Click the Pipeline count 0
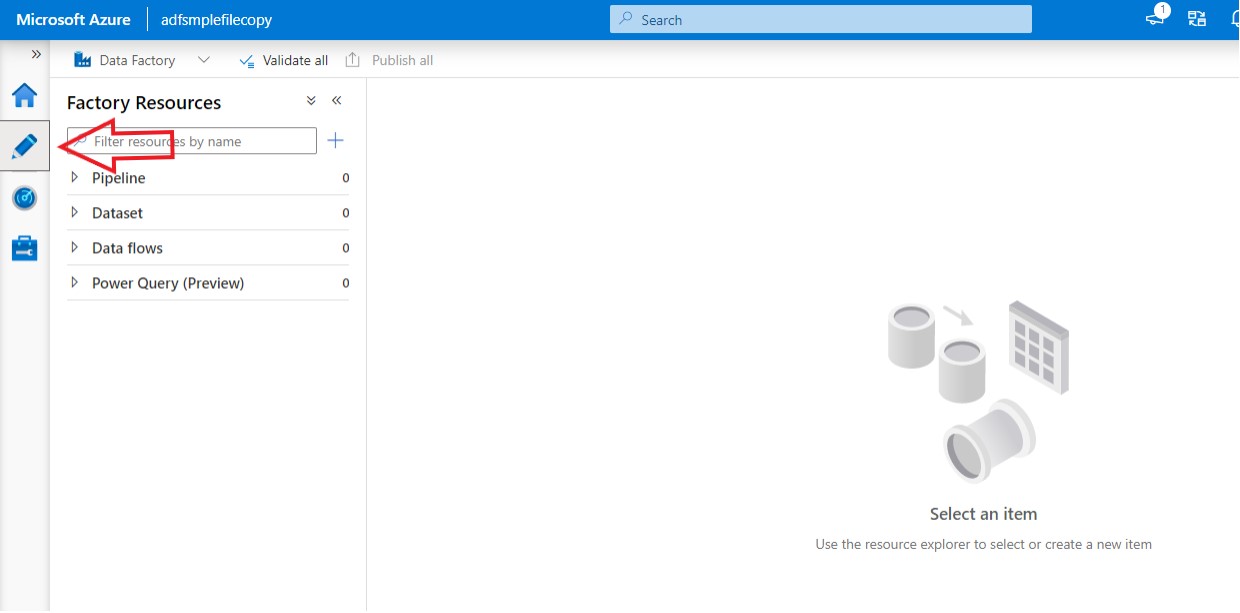The image size is (1240, 613). pos(346,178)
